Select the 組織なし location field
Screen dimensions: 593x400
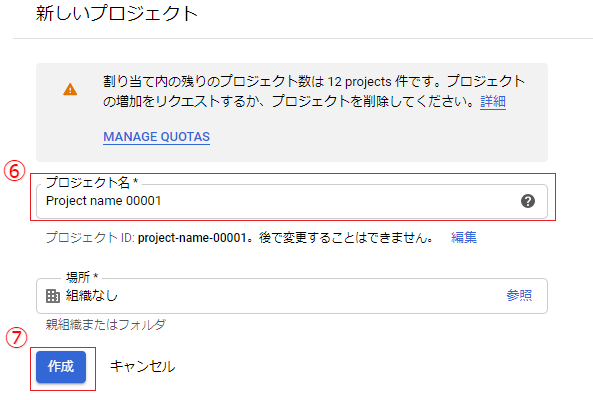point(292,296)
